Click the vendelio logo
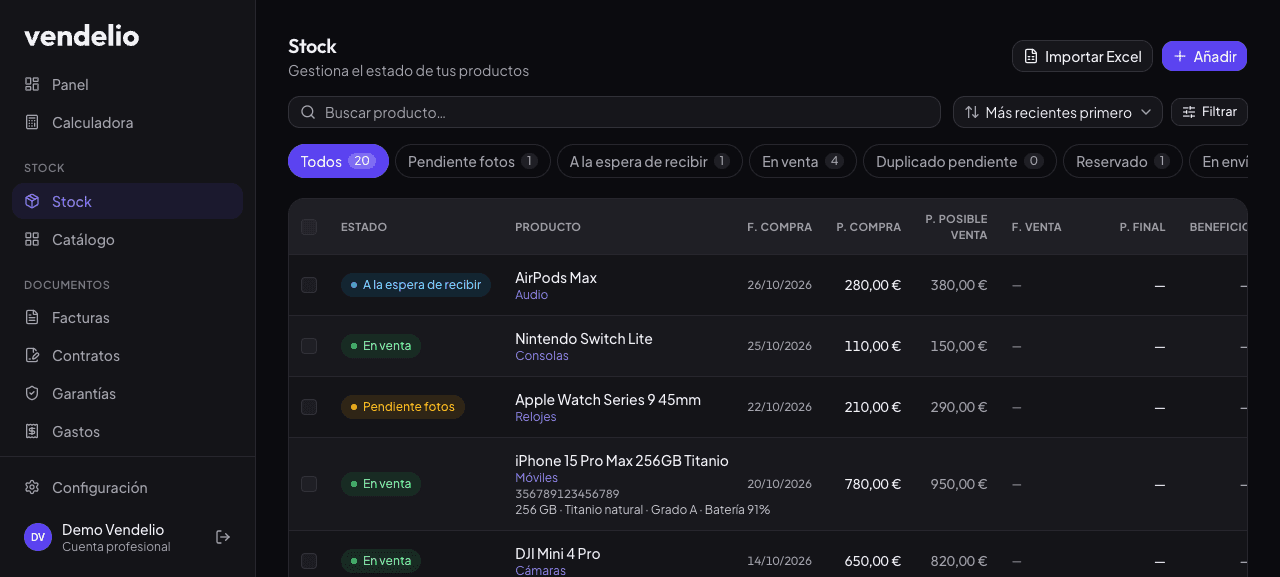 82,36
